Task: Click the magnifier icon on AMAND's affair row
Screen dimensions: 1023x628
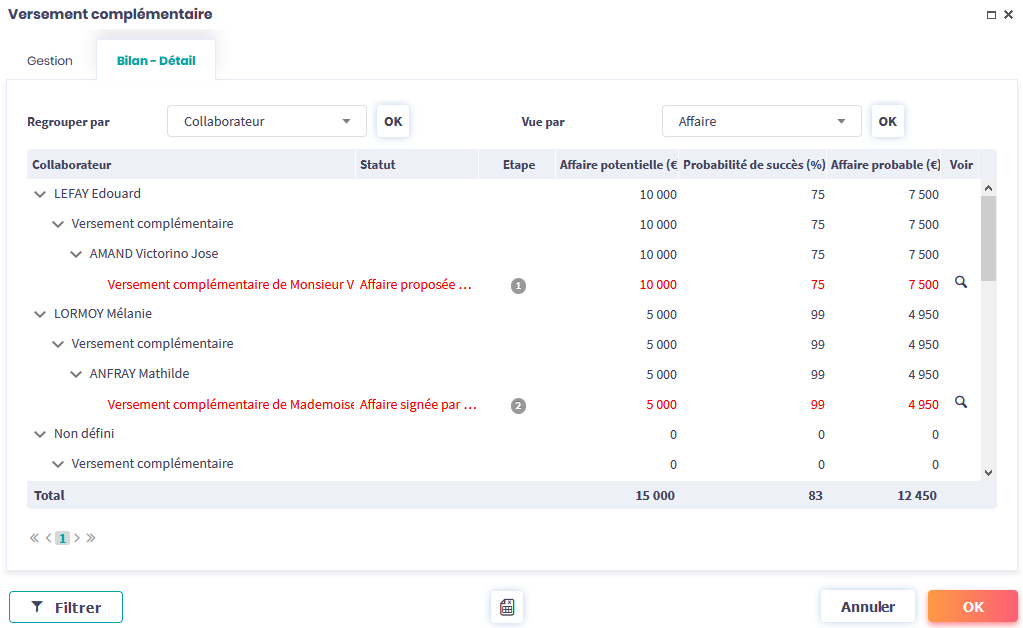Action: pyautogui.click(x=961, y=283)
